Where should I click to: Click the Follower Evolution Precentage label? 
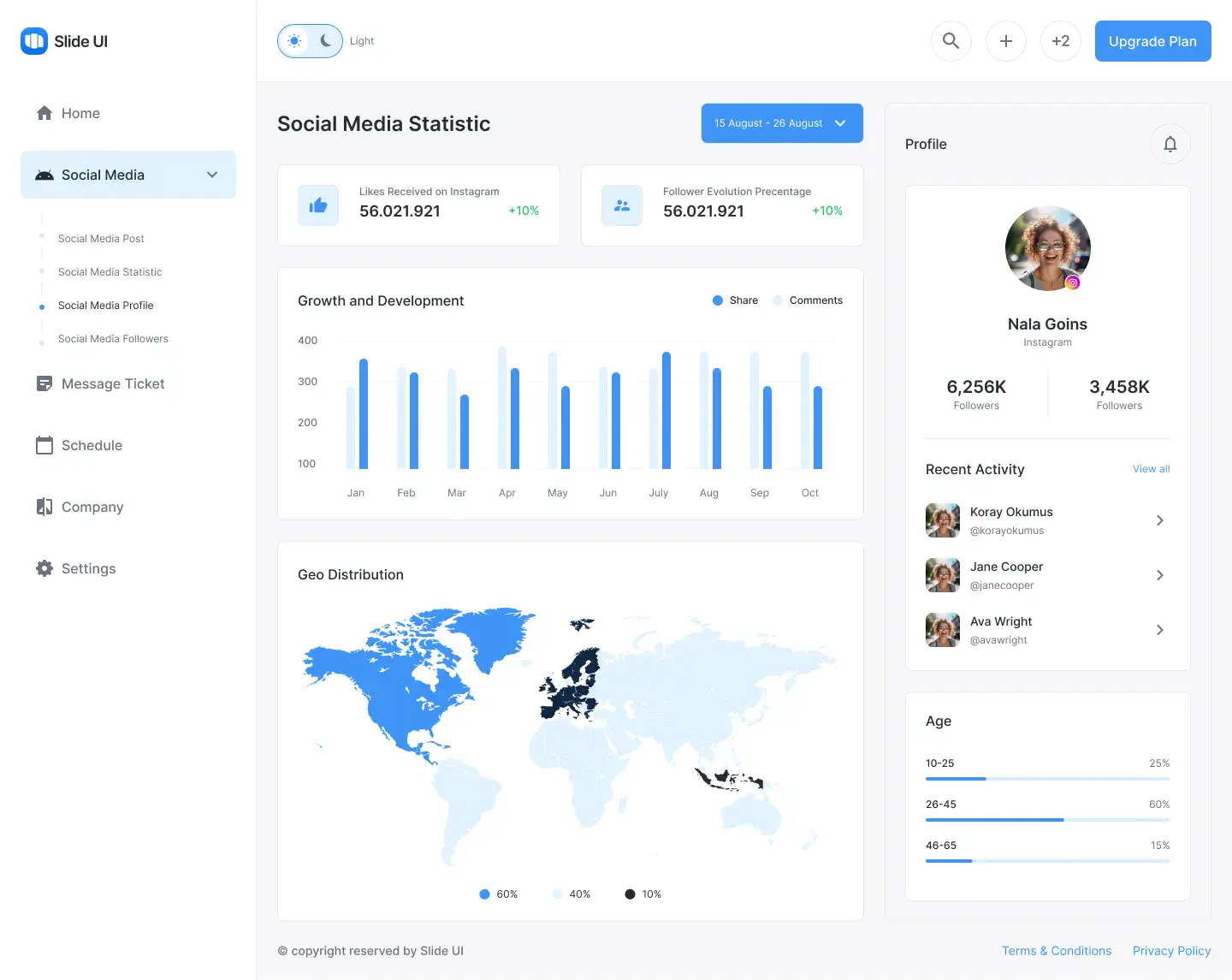point(737,192)
